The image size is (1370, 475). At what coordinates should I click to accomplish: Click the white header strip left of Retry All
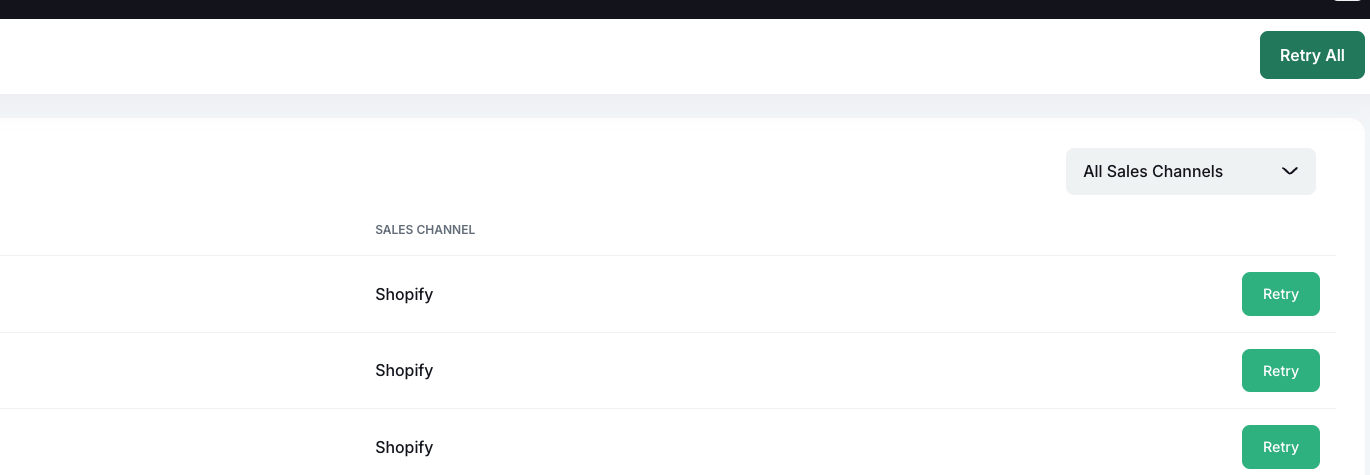(x=600, y=56)
